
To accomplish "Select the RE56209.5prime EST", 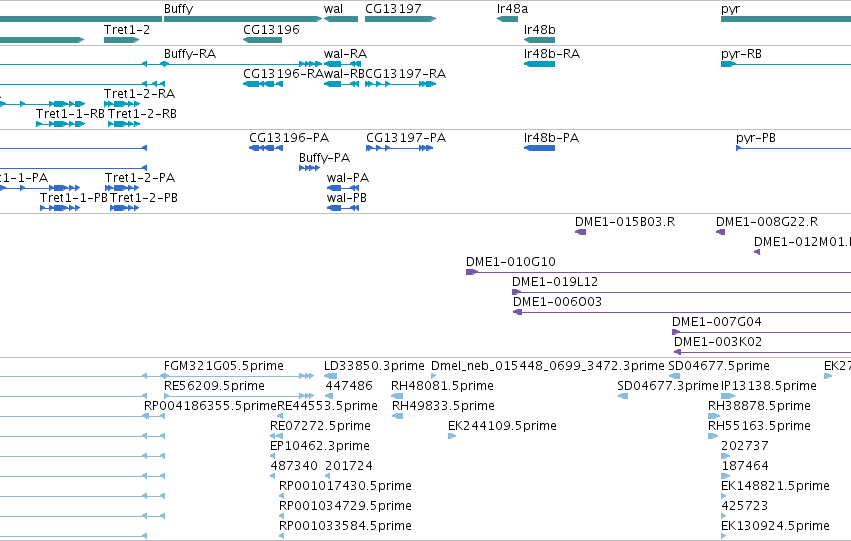I will coord(239,396).
